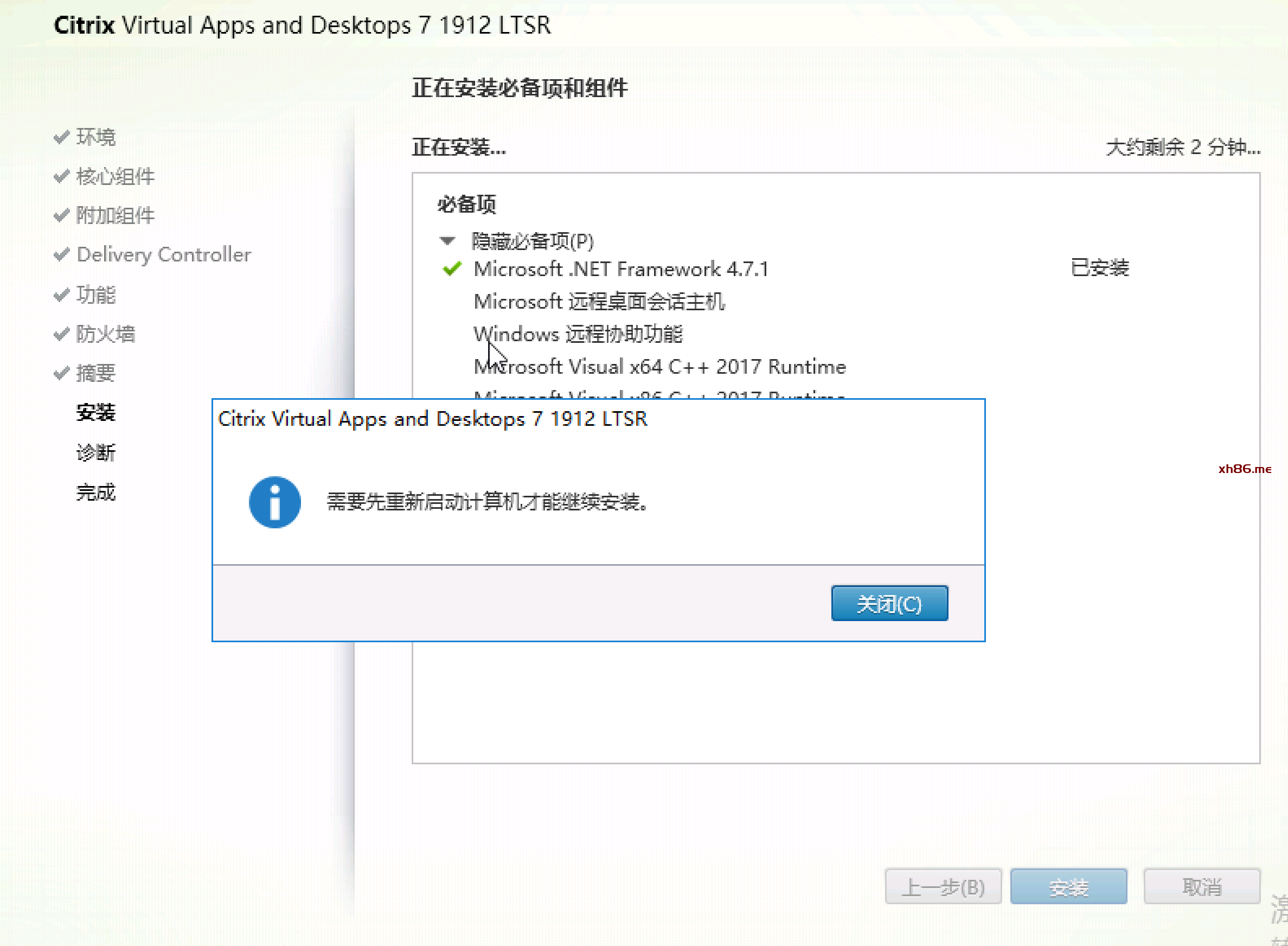Click checkmark icon beside Delivery Controller

point(61,255)
